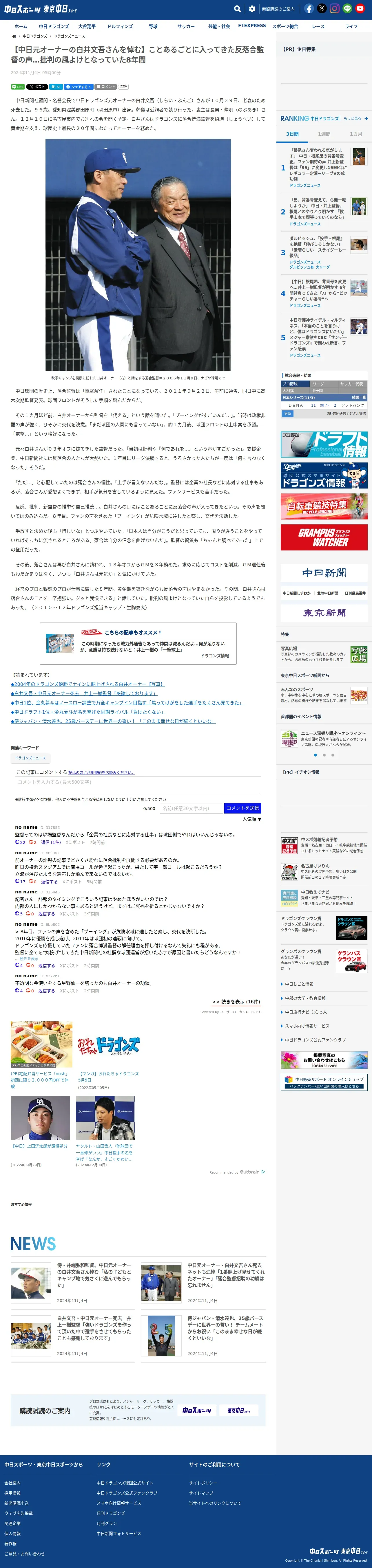Expand 続きを表示 (16件) comments
Viewport: 372px width, 1568px height.
point(236,1002)
